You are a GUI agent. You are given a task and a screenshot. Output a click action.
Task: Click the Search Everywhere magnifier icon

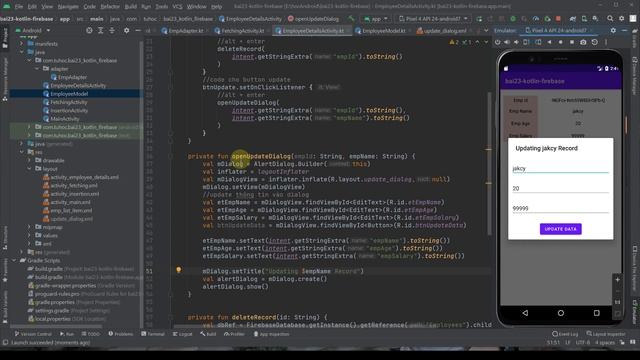pyautogui.click(x=610, y=19)
